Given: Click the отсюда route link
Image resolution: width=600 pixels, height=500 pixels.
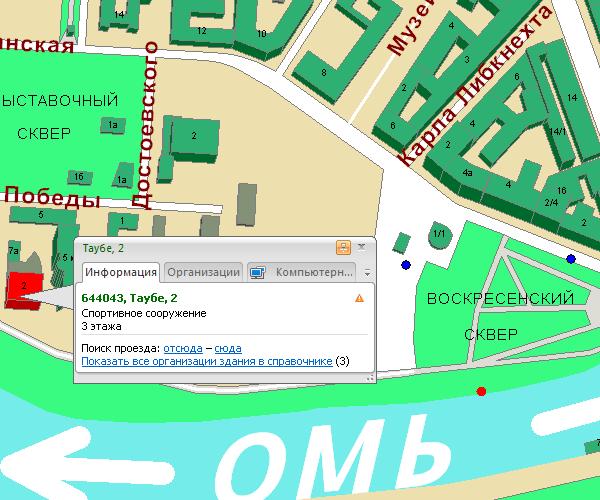Looking at the screenshot, I should pos(183,349).
